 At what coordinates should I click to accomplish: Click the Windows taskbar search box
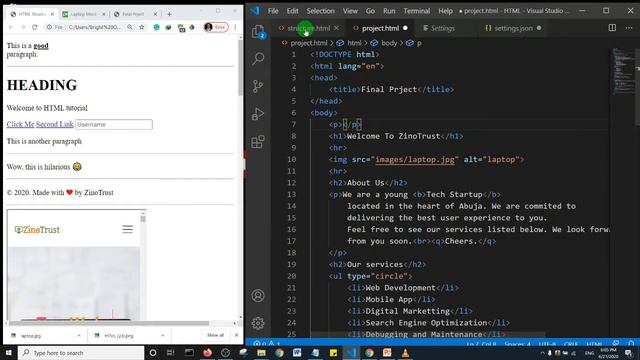(x=81, y=353)
